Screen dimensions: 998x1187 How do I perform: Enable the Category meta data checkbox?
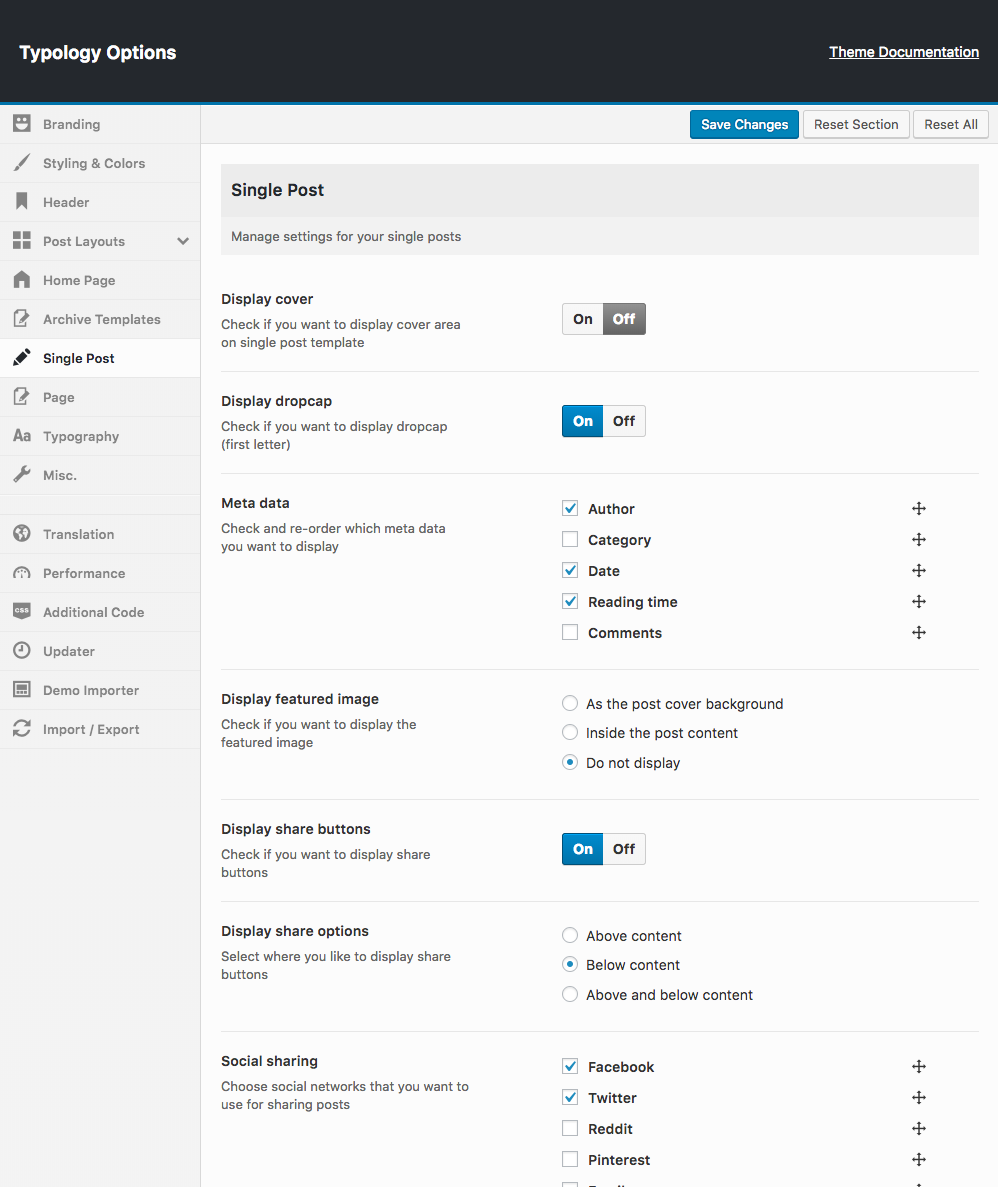coord(570,540)
